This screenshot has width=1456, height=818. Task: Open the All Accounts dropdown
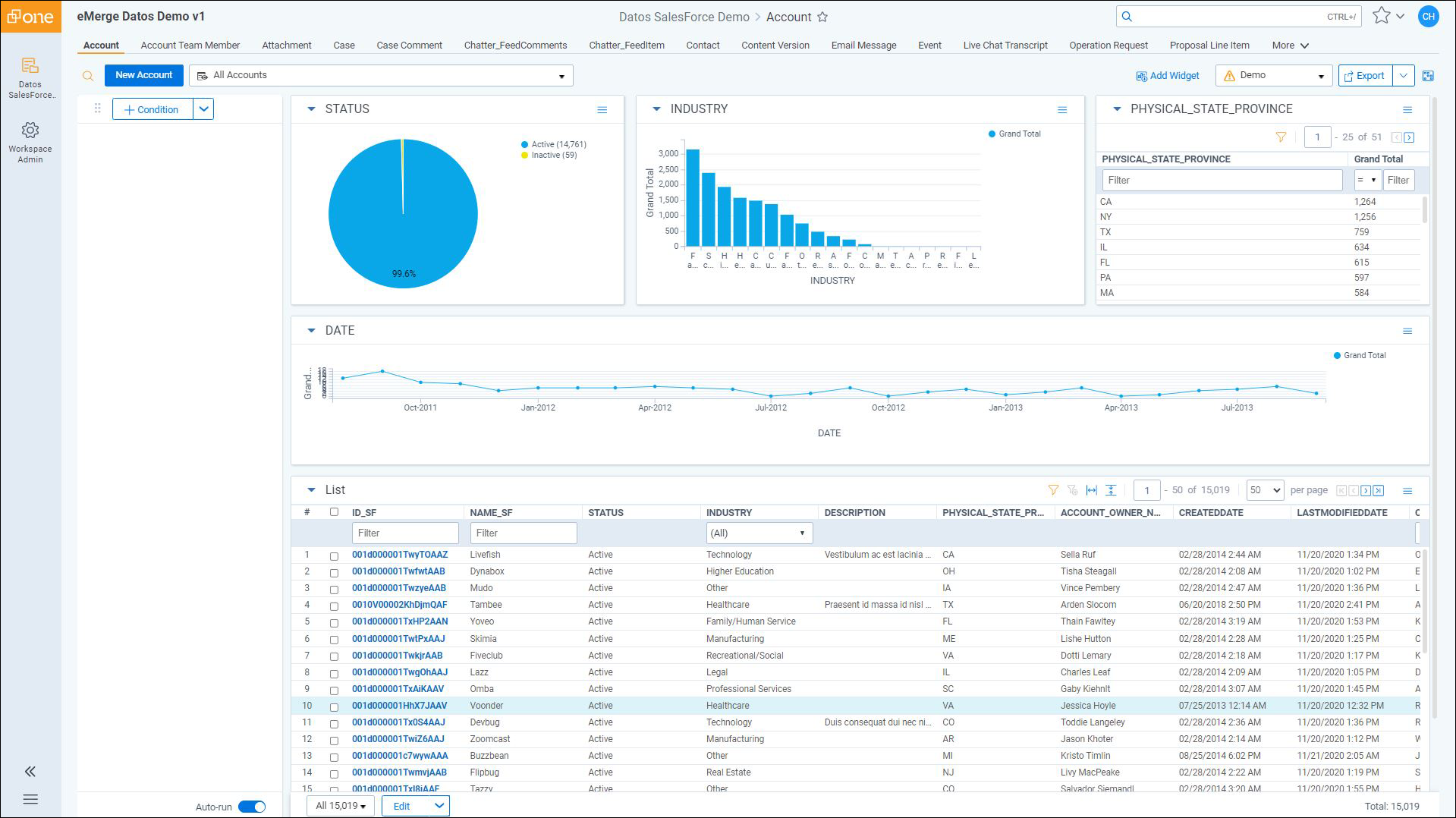pyautogui.click(x=381, y=75)
